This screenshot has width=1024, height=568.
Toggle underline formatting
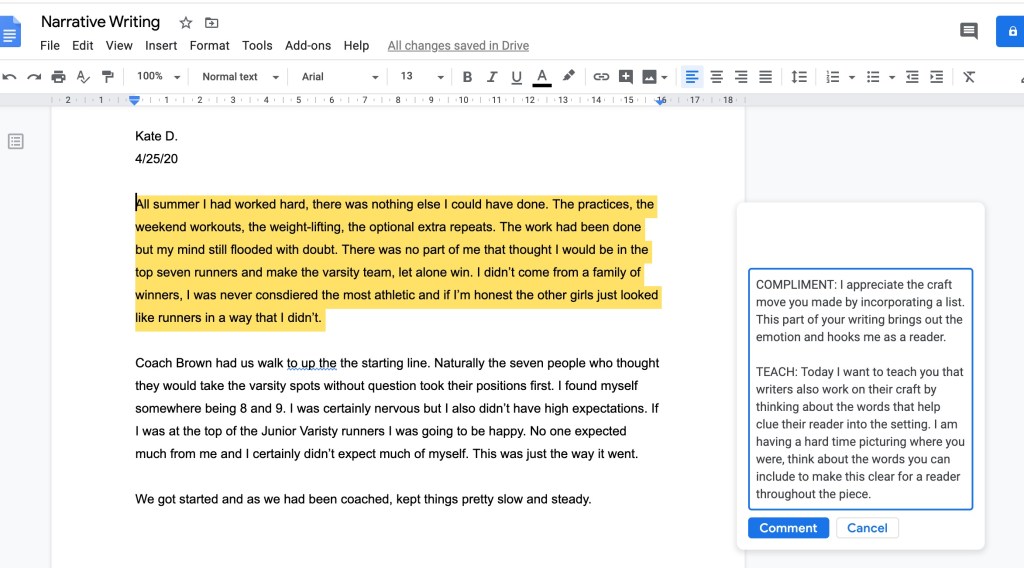point(516,77)
